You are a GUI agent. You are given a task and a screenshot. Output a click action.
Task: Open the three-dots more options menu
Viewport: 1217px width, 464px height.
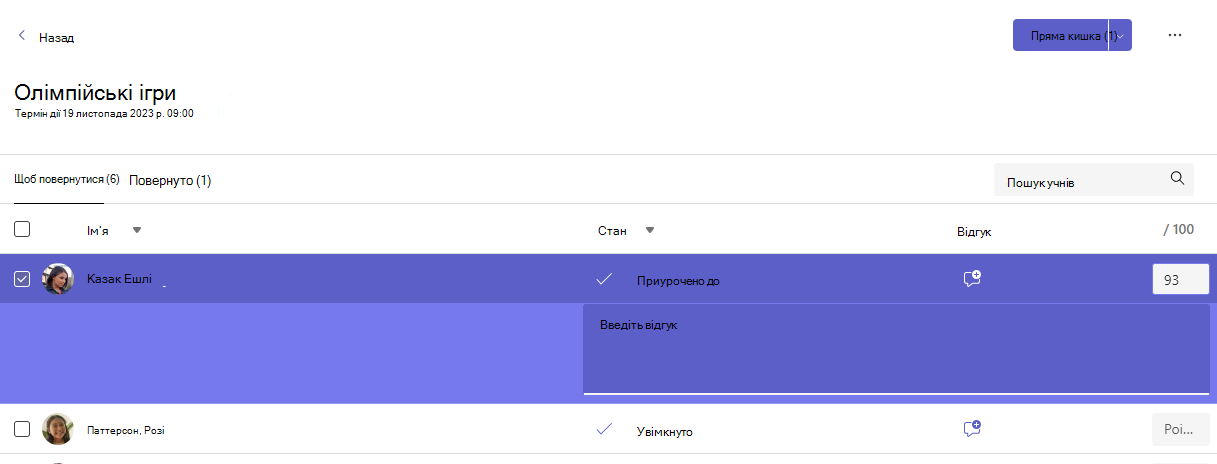pyautogui.click(x=1175, y=35)
